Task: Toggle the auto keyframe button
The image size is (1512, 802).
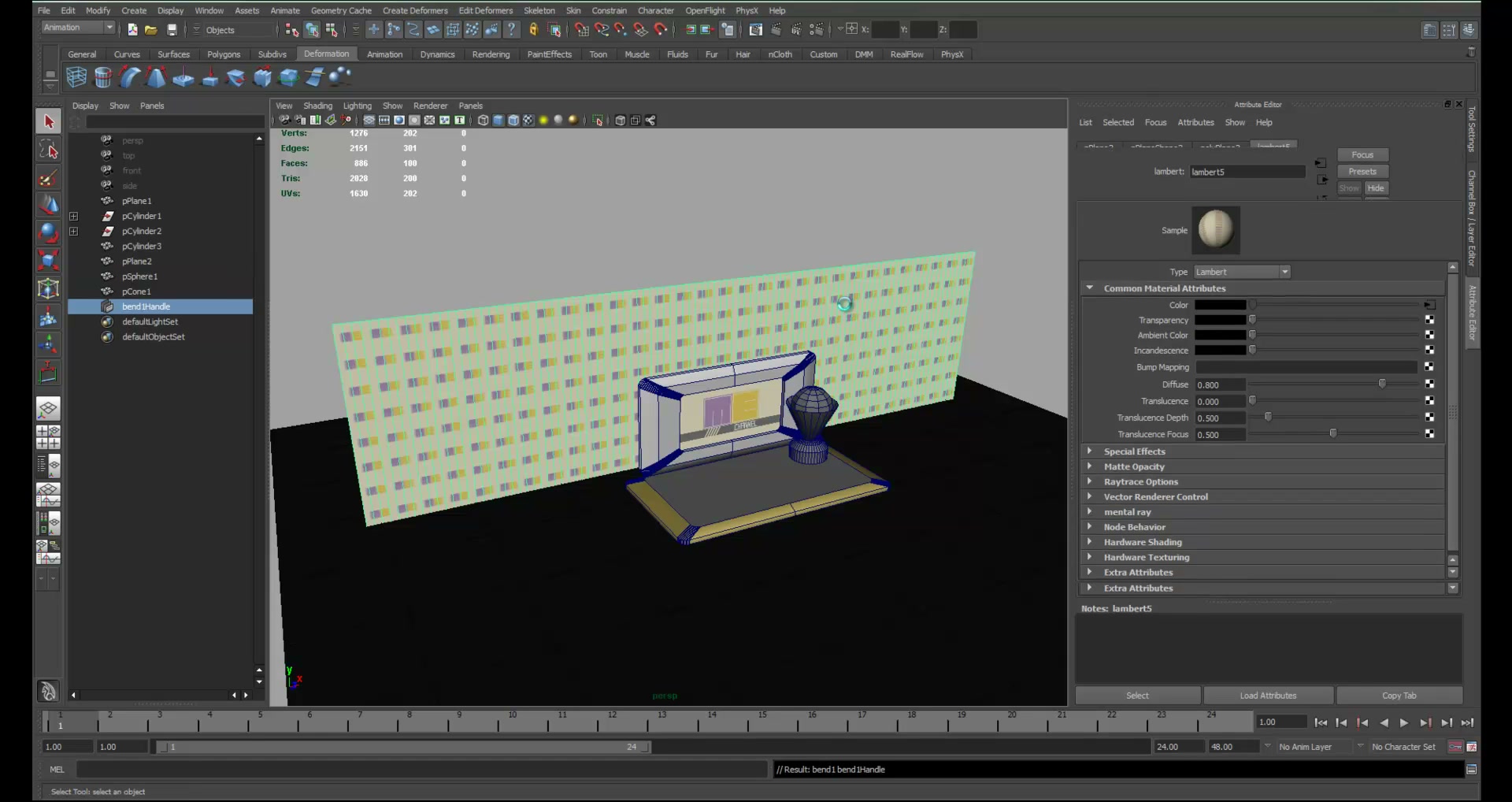Action: (x=1455, y=747)
